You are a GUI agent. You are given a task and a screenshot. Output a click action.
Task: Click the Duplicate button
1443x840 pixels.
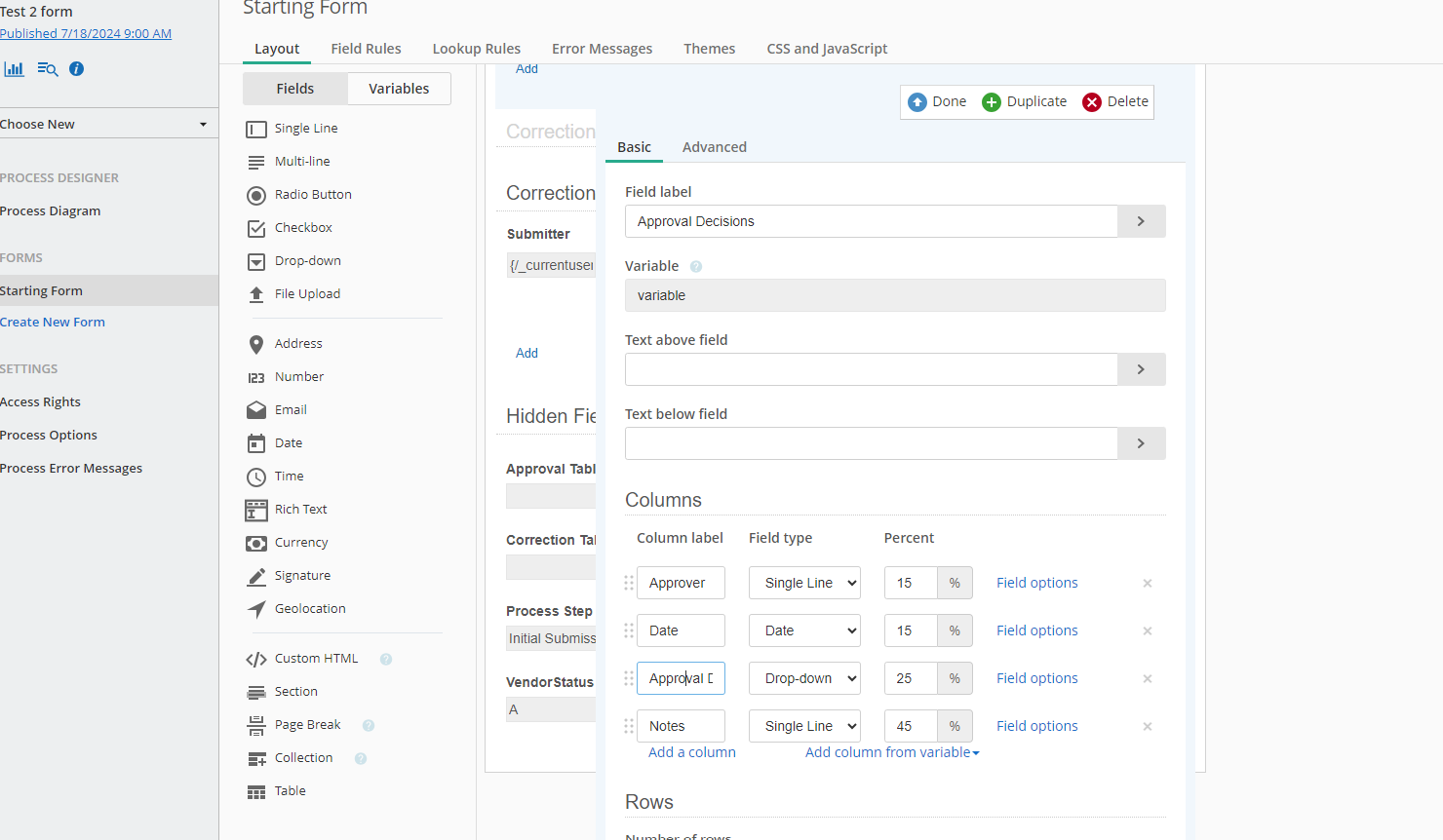click(1024, 102)
